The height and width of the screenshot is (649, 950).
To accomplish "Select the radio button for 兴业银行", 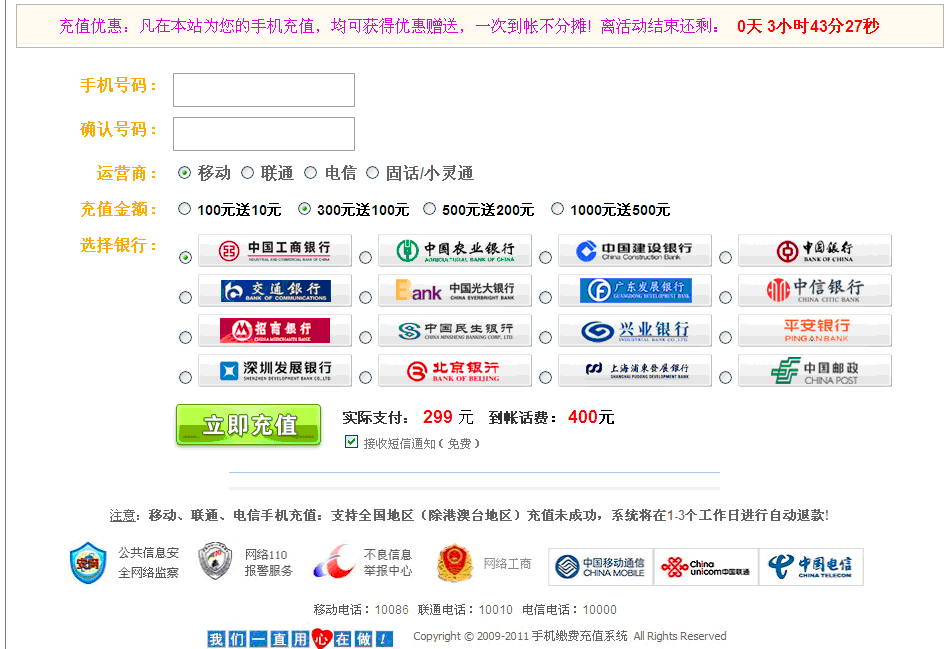I will (545, 338).
